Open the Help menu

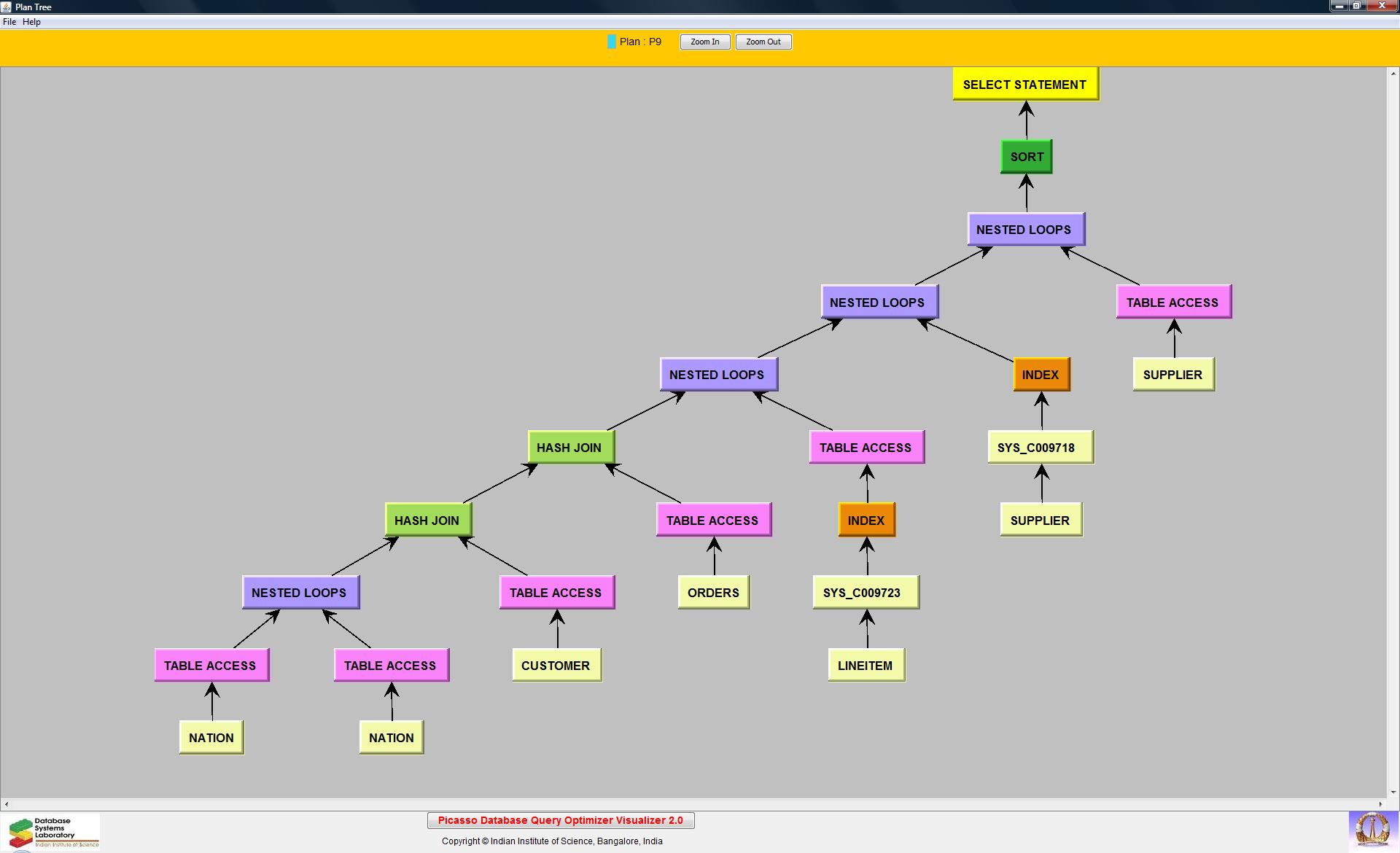[31, 22]
